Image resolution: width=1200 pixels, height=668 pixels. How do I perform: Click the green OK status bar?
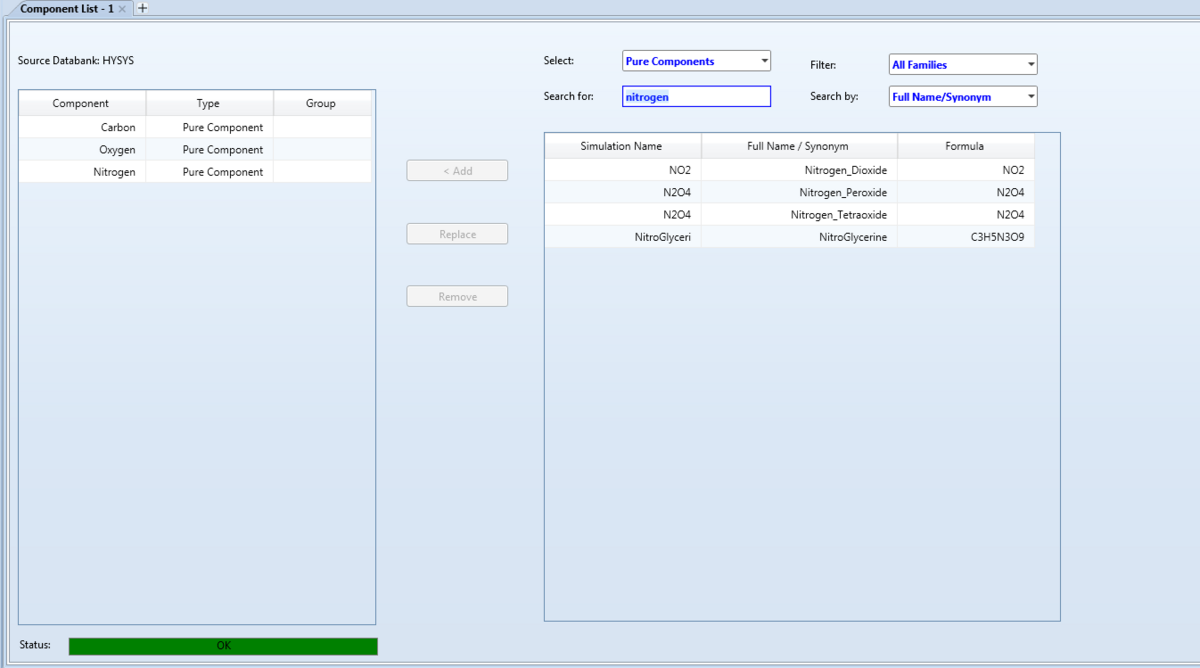(223, 646)
